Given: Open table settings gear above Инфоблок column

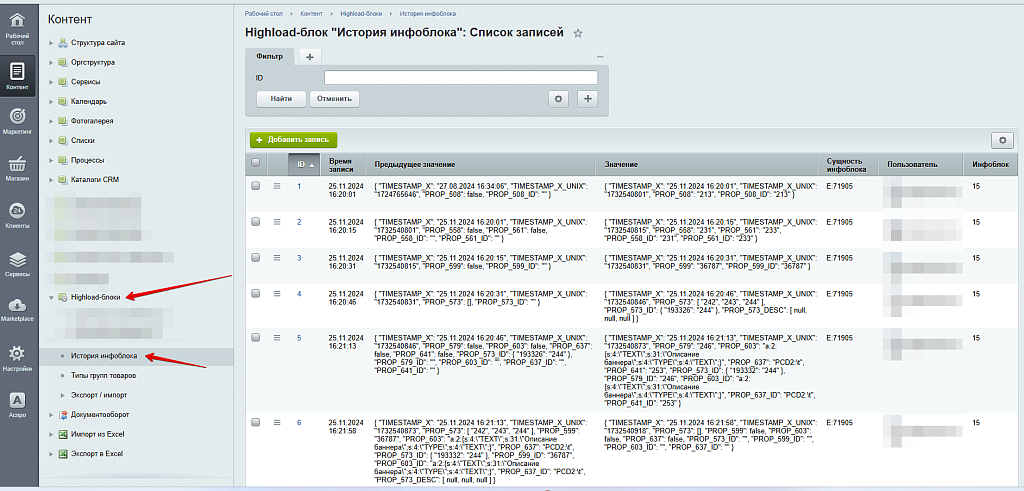Looking at the screenshot, I should point(1001,141).
